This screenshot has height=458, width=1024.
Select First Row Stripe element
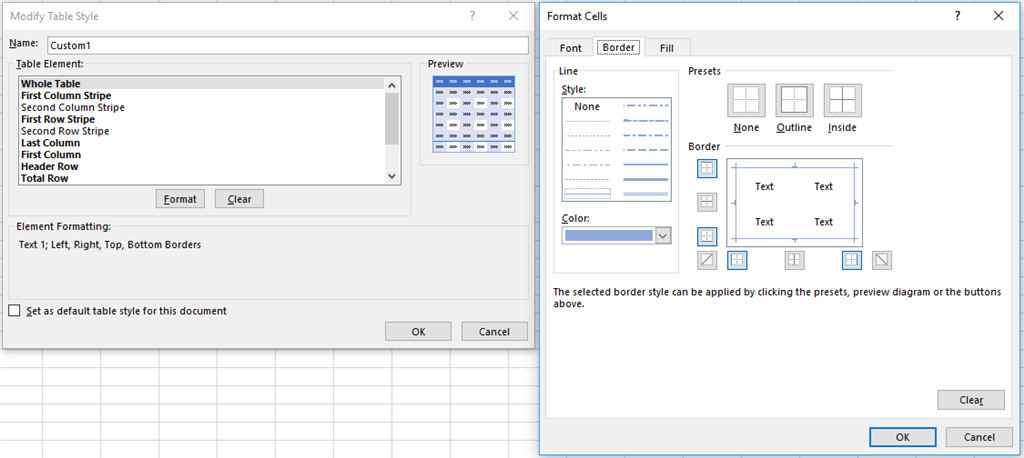point(201,119)
